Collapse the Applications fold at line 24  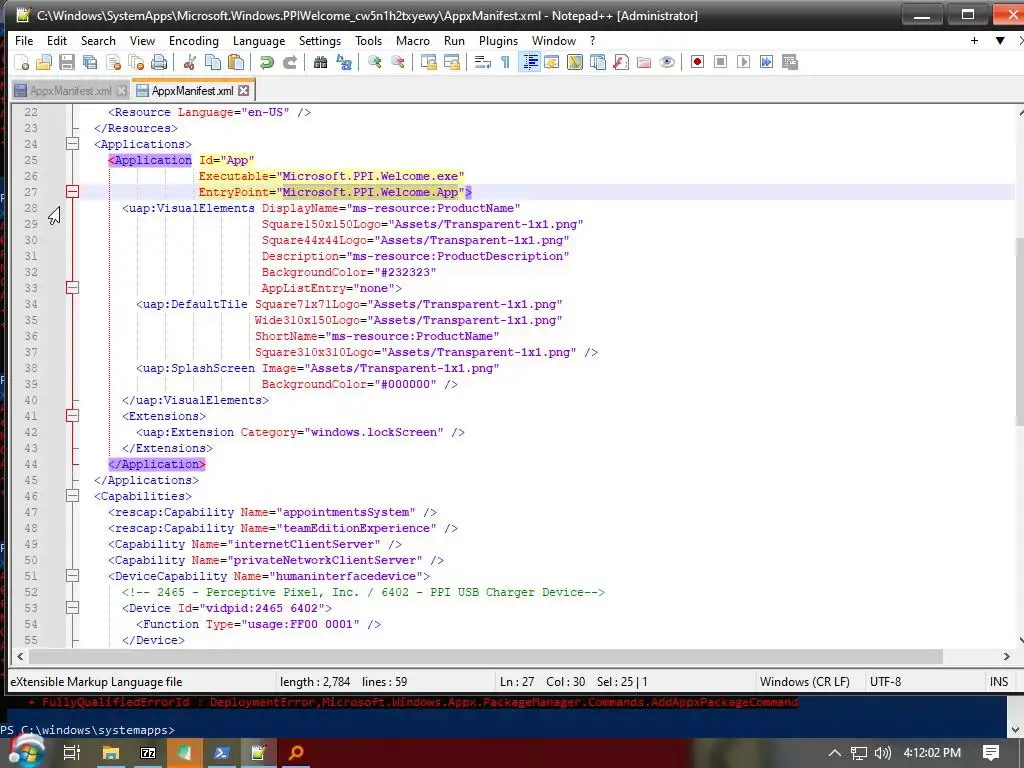tap(72, 144)
